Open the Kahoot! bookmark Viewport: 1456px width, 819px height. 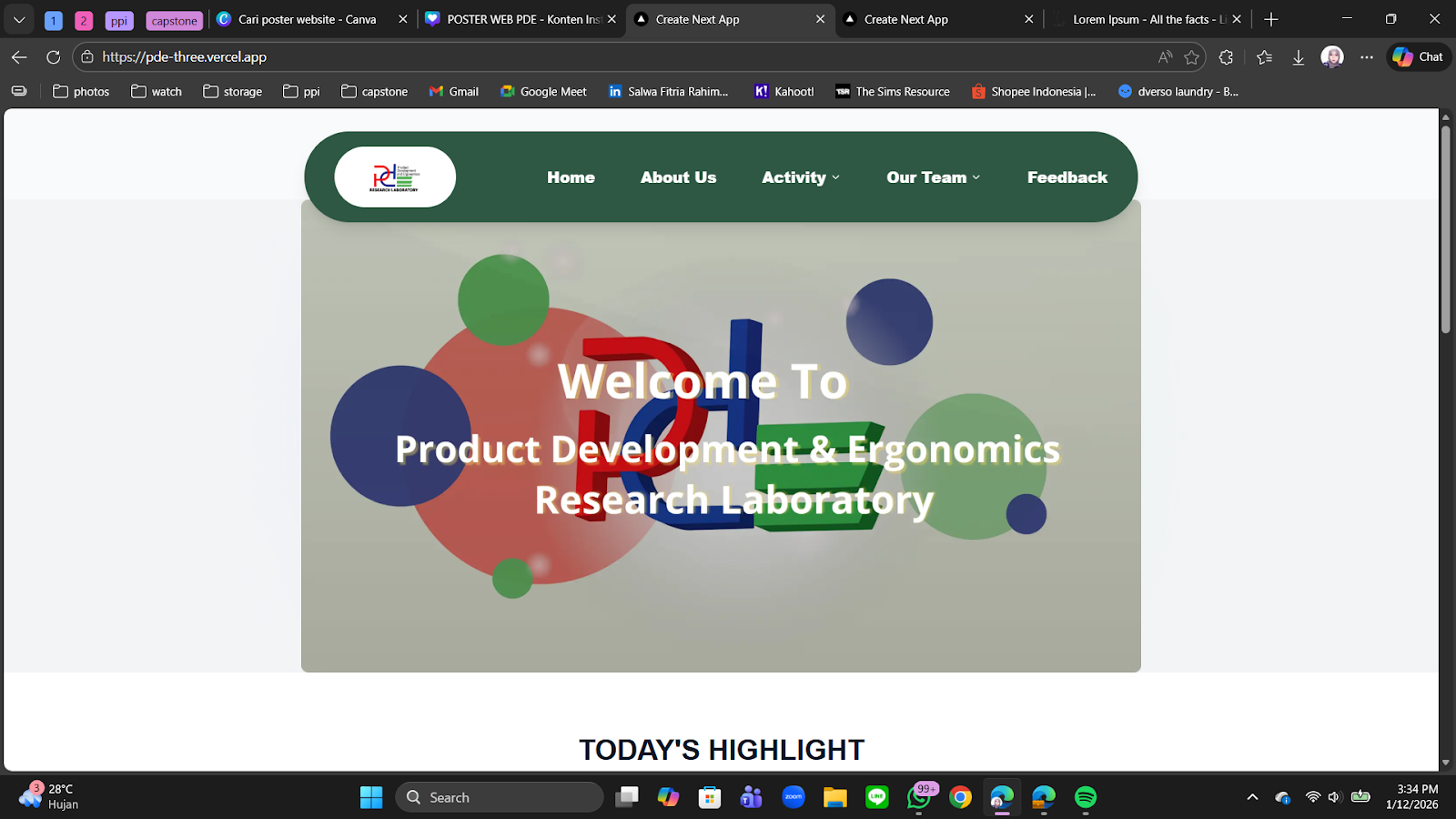[x=784, y=91]
